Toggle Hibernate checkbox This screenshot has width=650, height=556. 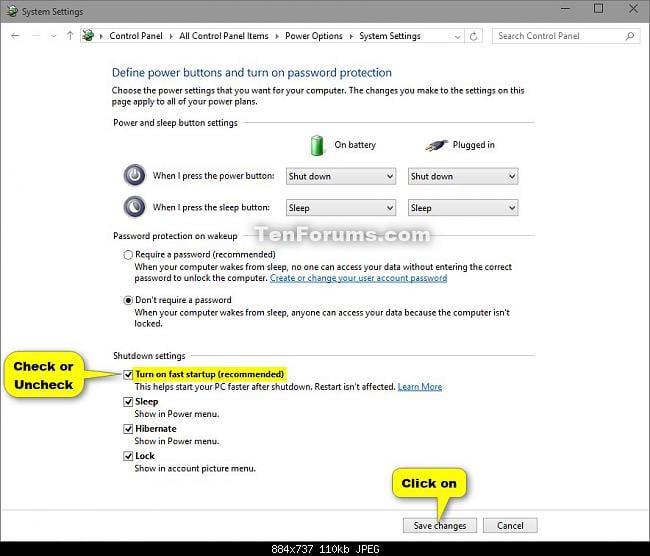(x=128, y=429)
